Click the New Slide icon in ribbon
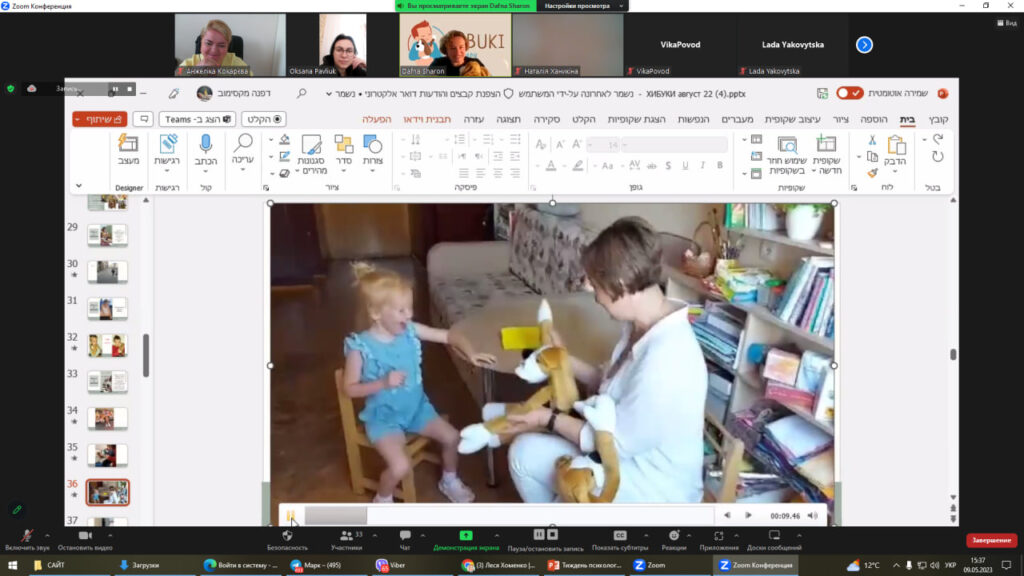 pyautogui.click(x=826, y=145)
